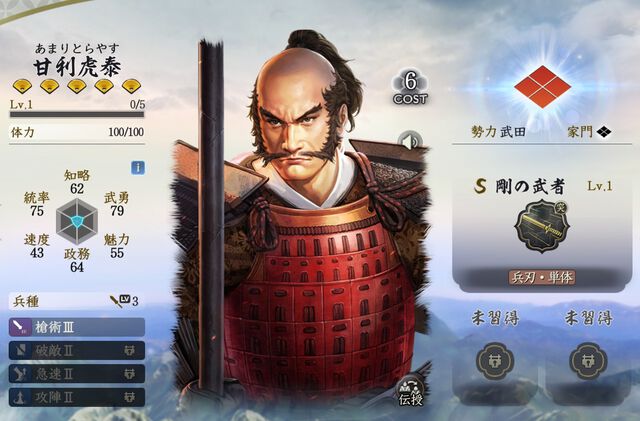Select the hexagon stats radar chart
Image resolution: width=640 pixels, height=421 pixels.
coord(76,222)
